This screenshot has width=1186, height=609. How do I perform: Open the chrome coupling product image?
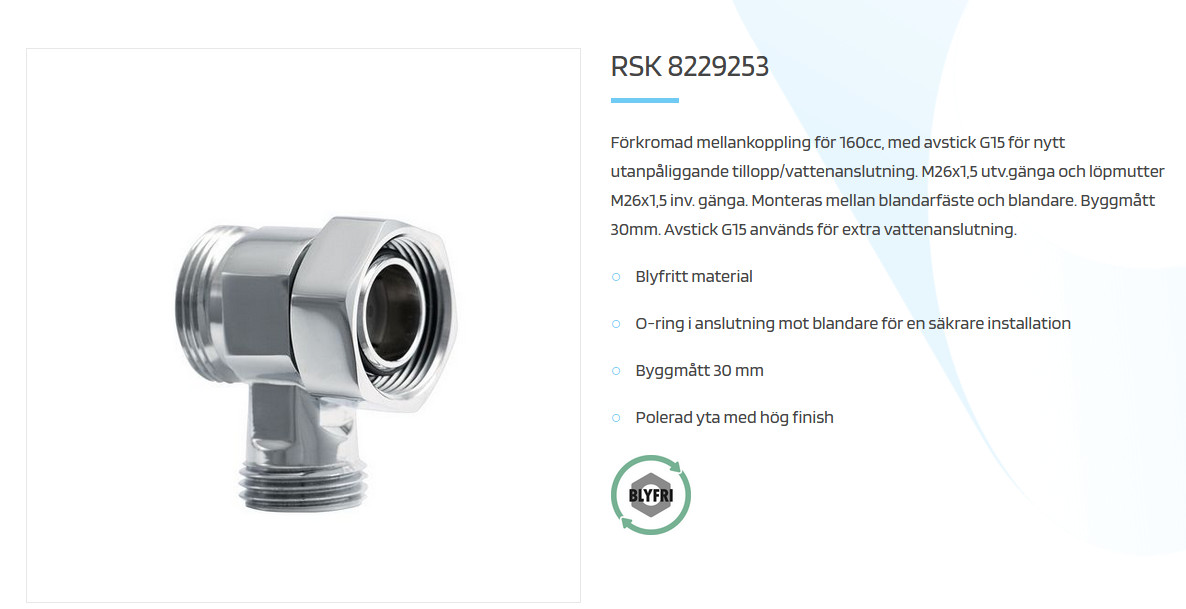pyautogui.click(x=303, y=325)
